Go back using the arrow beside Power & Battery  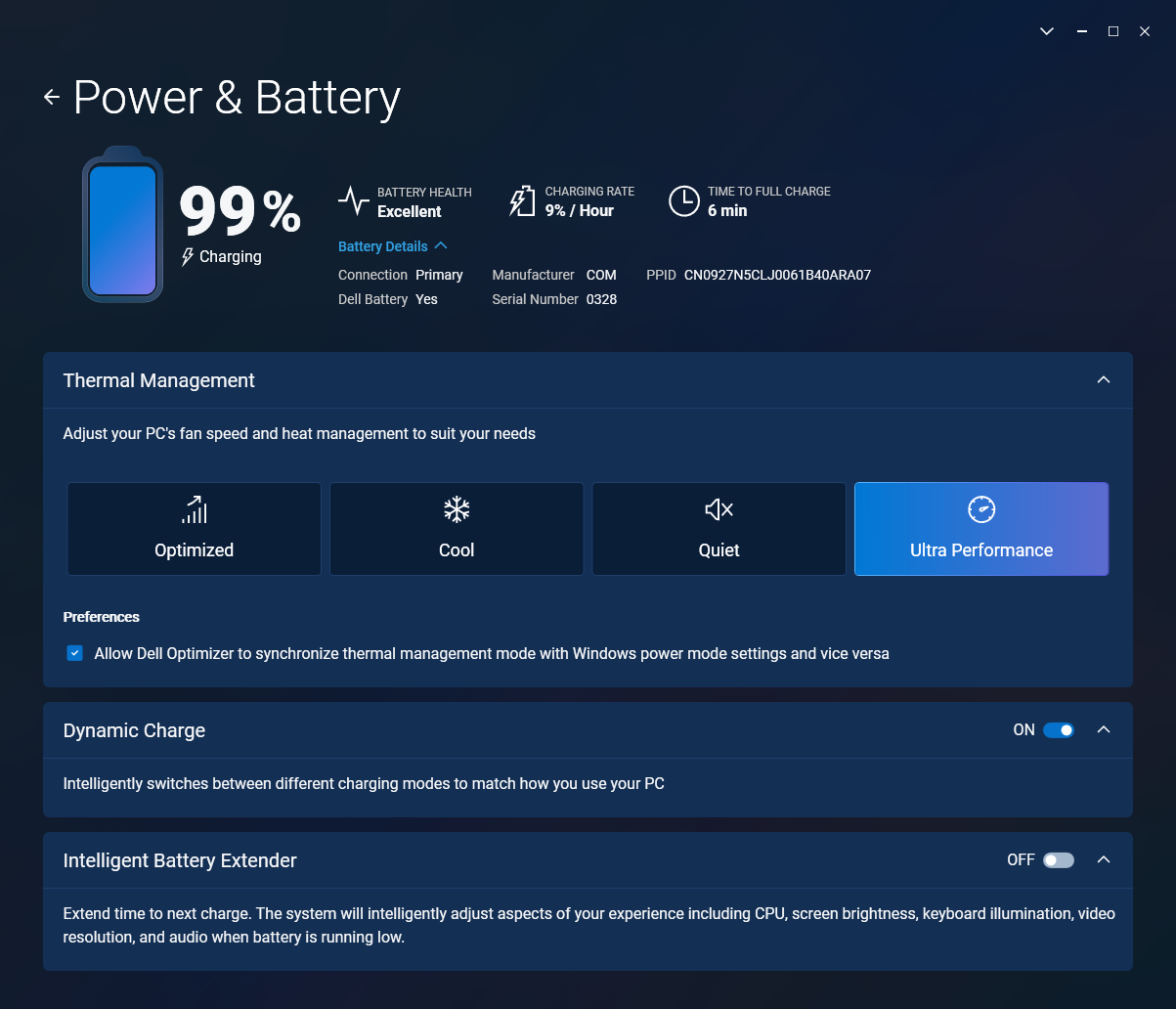tap(52, 97)
